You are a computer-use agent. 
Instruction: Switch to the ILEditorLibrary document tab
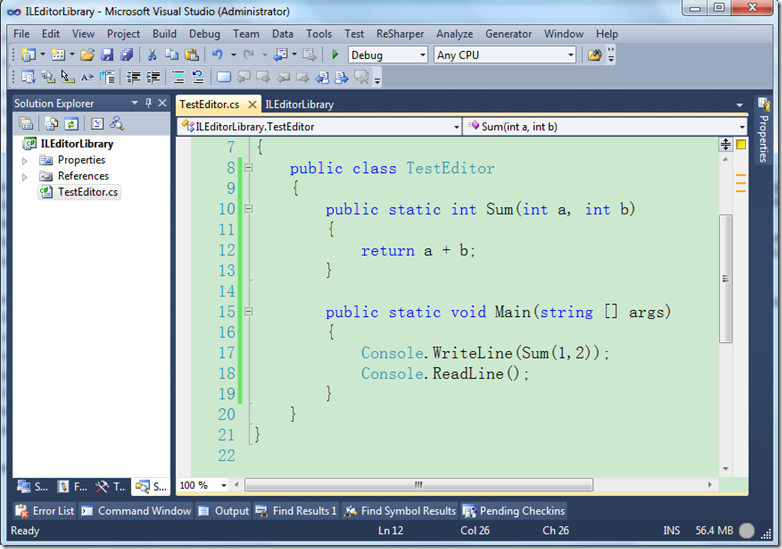point(299,104)
